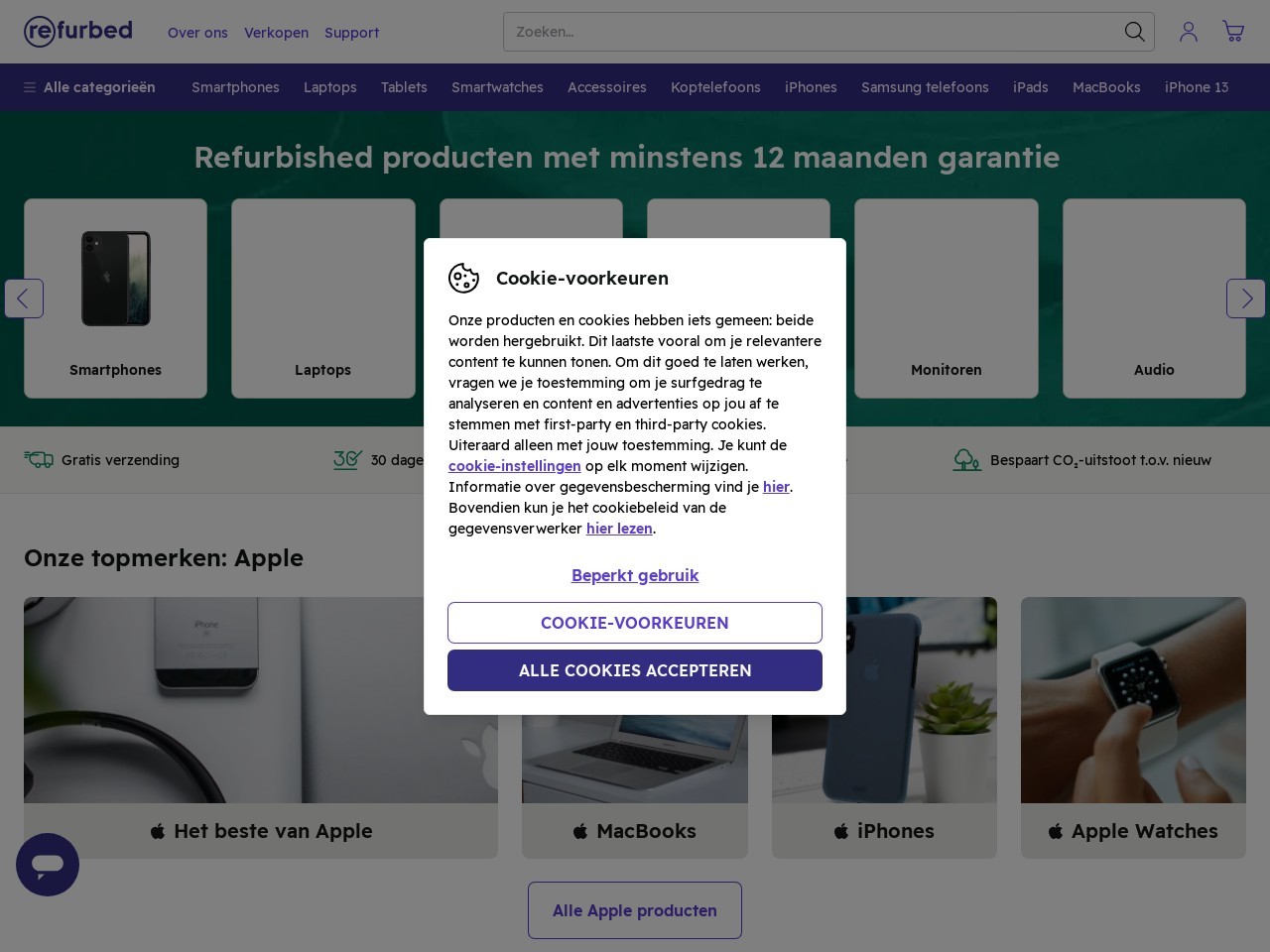This screenshot has height=952, width=1270.
Task: Select iPads in navigation bar
Action: click(1031, 87)
